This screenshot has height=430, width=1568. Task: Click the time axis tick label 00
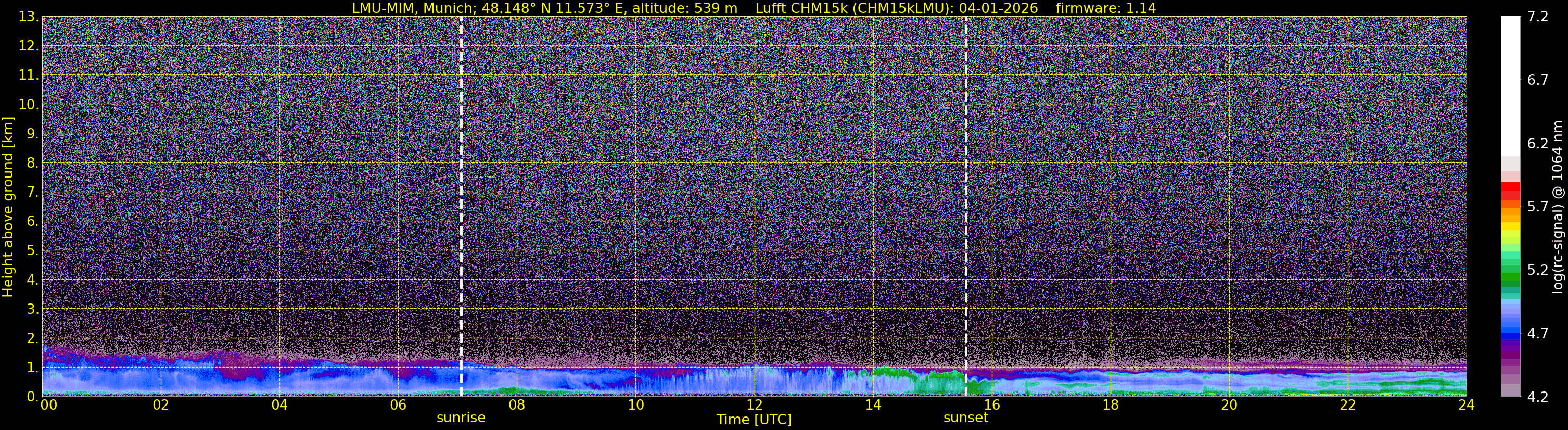[49, 406]
